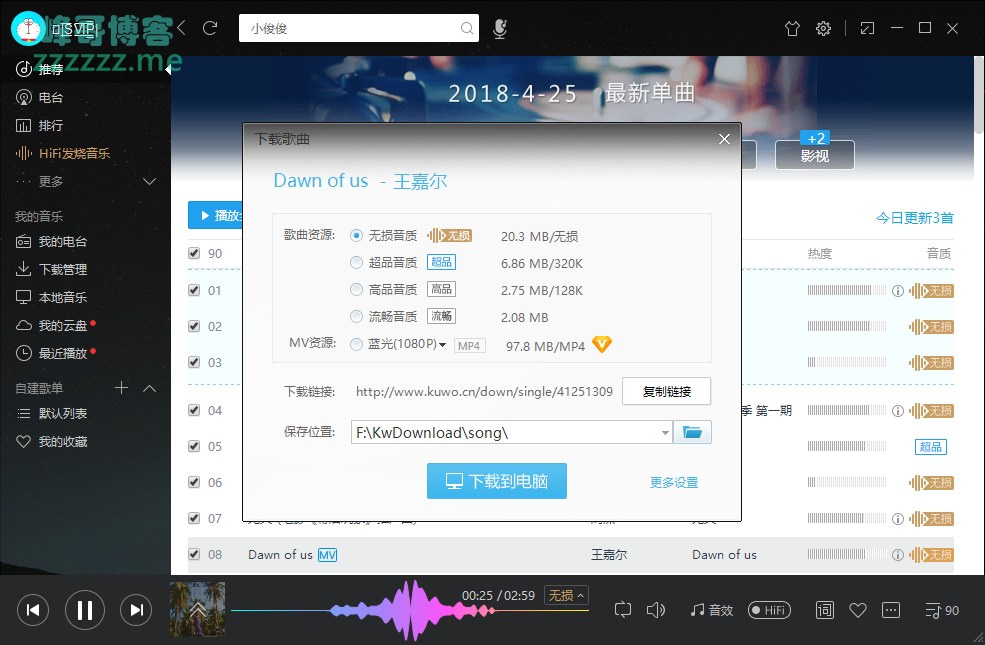Uncheck the checkbox for song 06
This screenshot has width=985, height=645.
pyautogui.click(x=194, y=482)
